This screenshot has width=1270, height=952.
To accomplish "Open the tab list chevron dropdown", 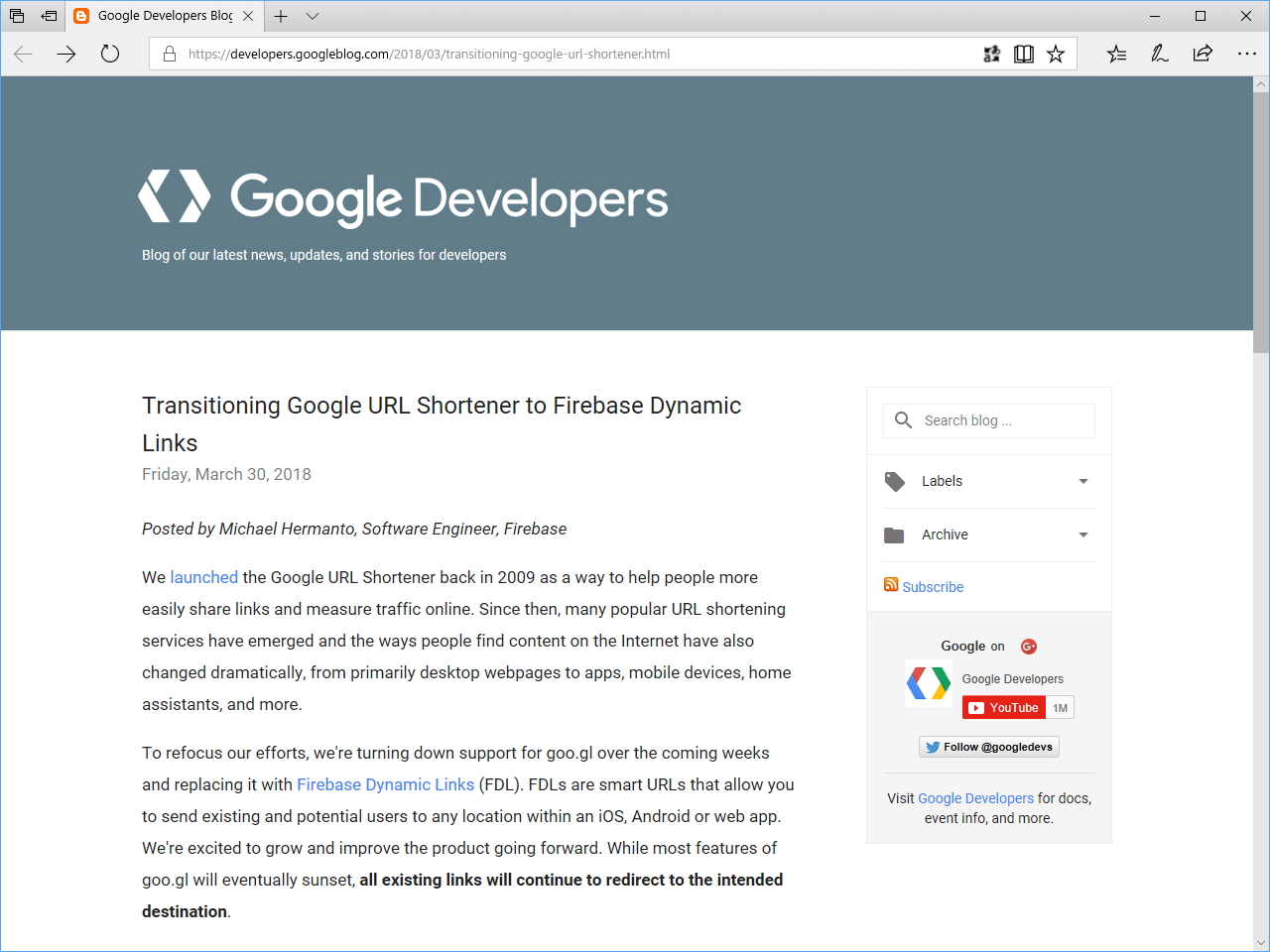I will [313, 16].
